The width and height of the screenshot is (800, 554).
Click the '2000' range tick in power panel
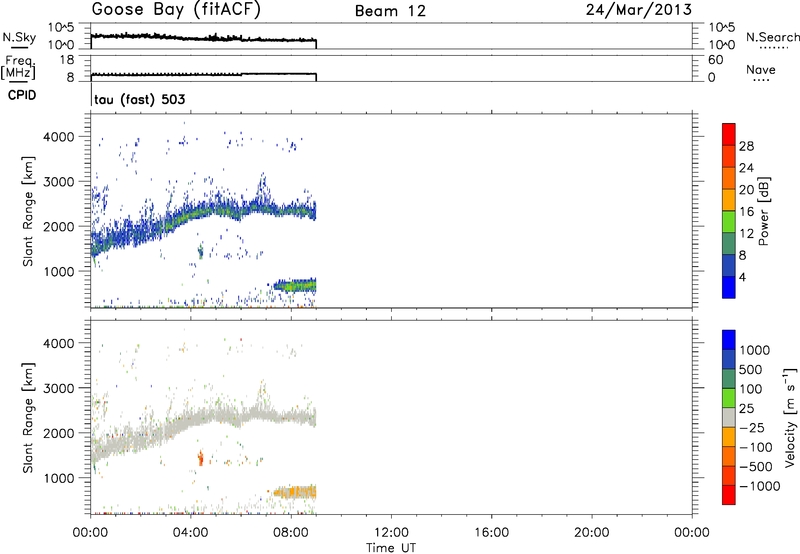(x=58, y=226)
